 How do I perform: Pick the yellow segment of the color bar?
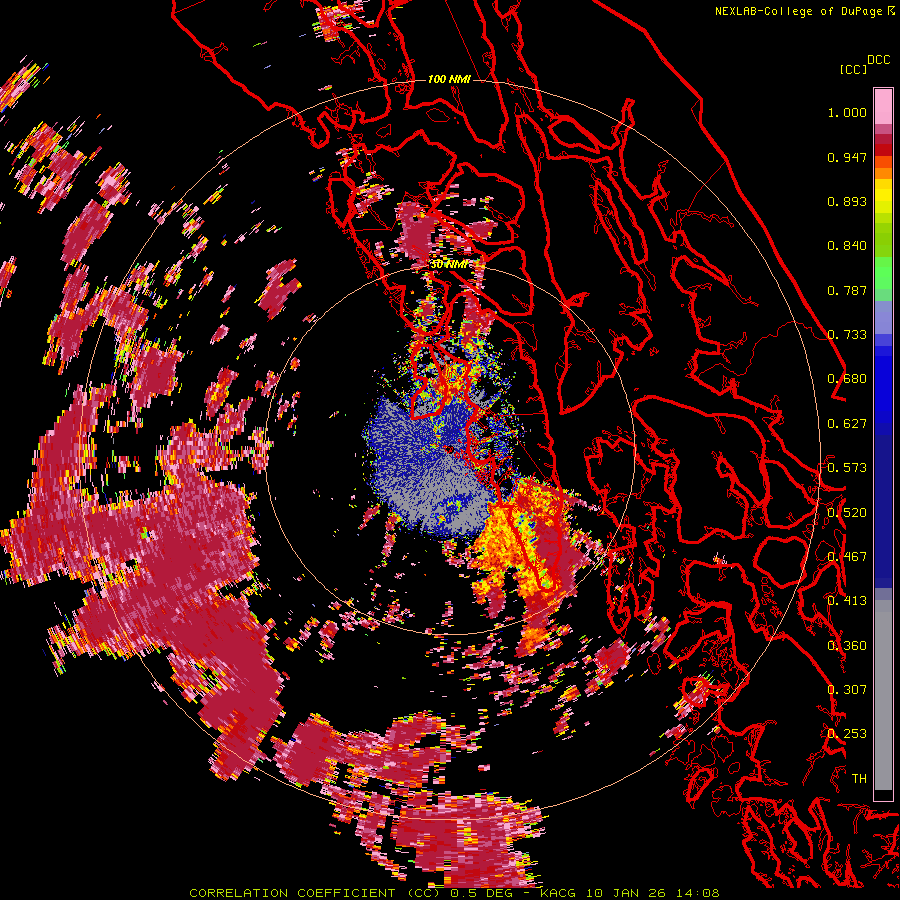point(883,197)
